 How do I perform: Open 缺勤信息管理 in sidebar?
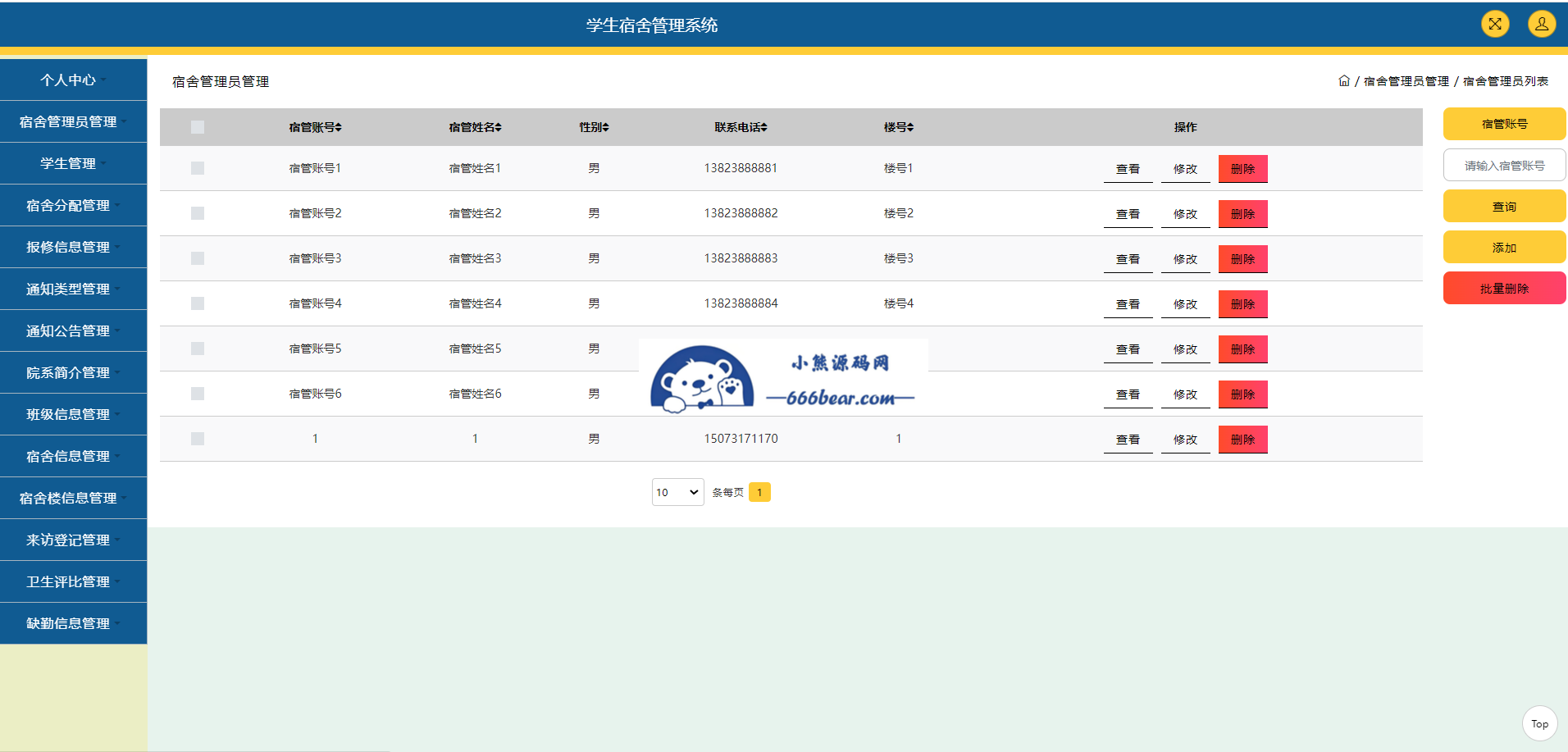[x=74, y=623]
